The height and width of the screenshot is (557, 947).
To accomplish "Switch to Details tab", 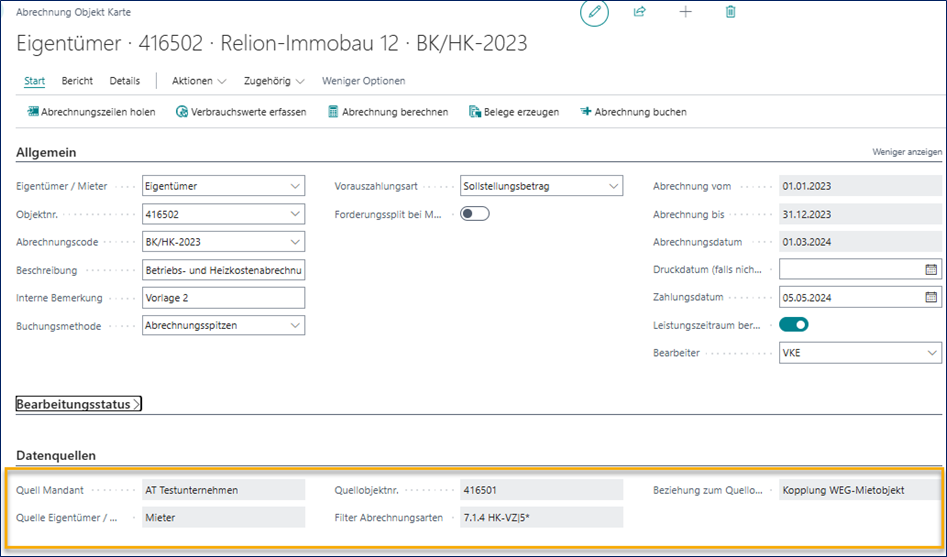I will pyautogui.click(x=125, y=81).
